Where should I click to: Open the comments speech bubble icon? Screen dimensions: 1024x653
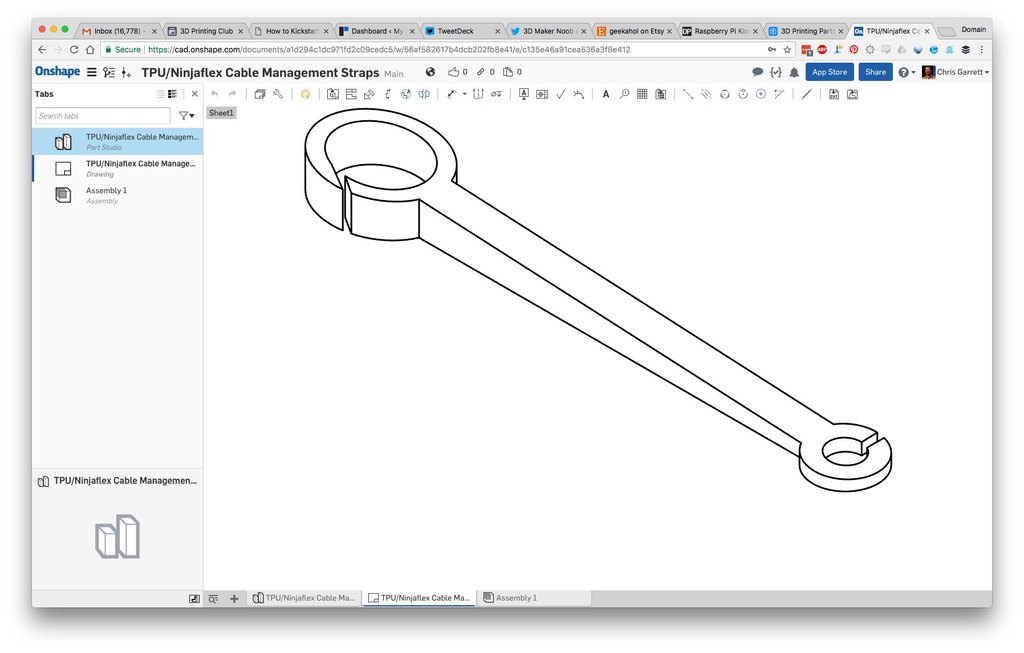pyautogui.click(x=758, y=72)
